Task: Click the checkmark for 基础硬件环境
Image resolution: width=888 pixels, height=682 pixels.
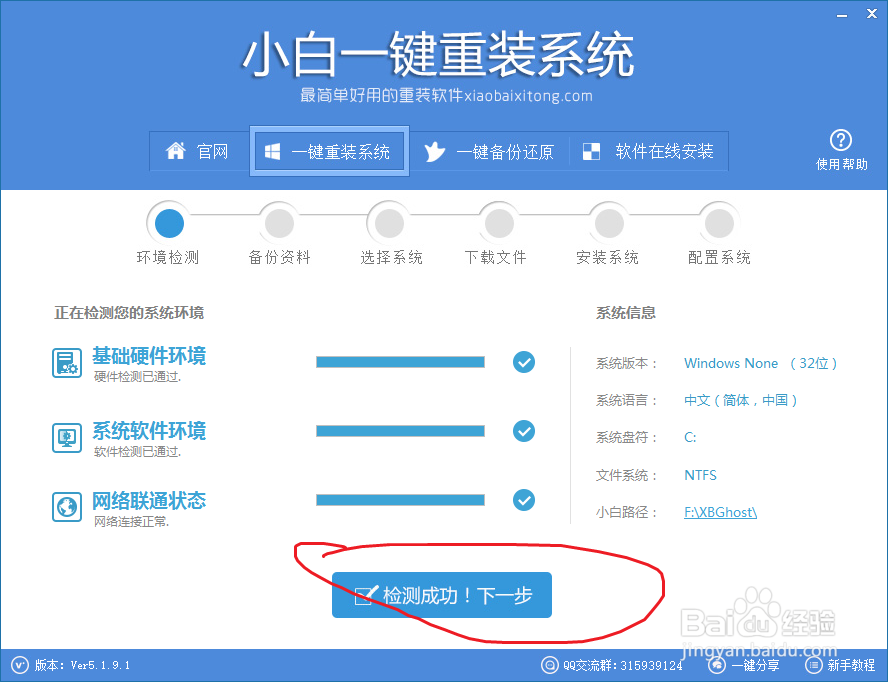Action: [x=524, y=362]
